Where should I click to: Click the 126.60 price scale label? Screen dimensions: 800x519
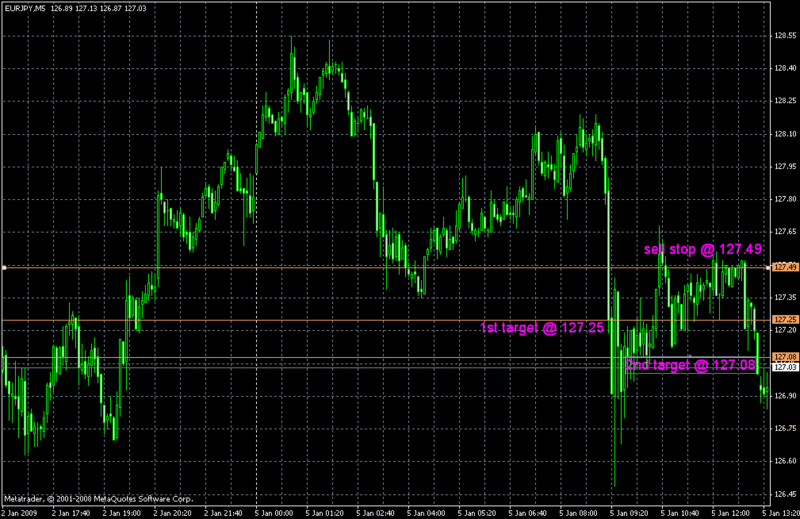[x=785, y=461]
